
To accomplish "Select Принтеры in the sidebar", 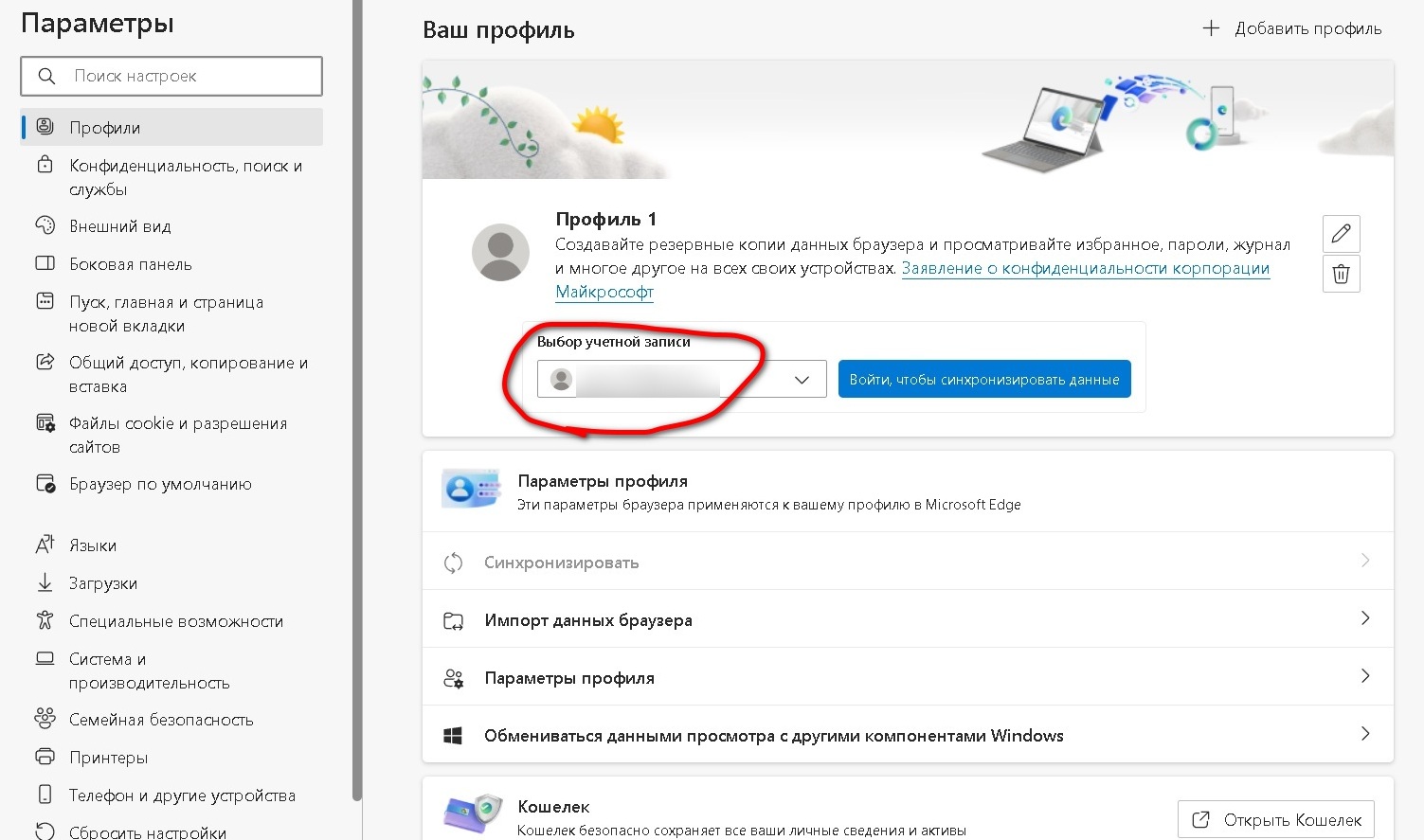I will pos(171,758).
